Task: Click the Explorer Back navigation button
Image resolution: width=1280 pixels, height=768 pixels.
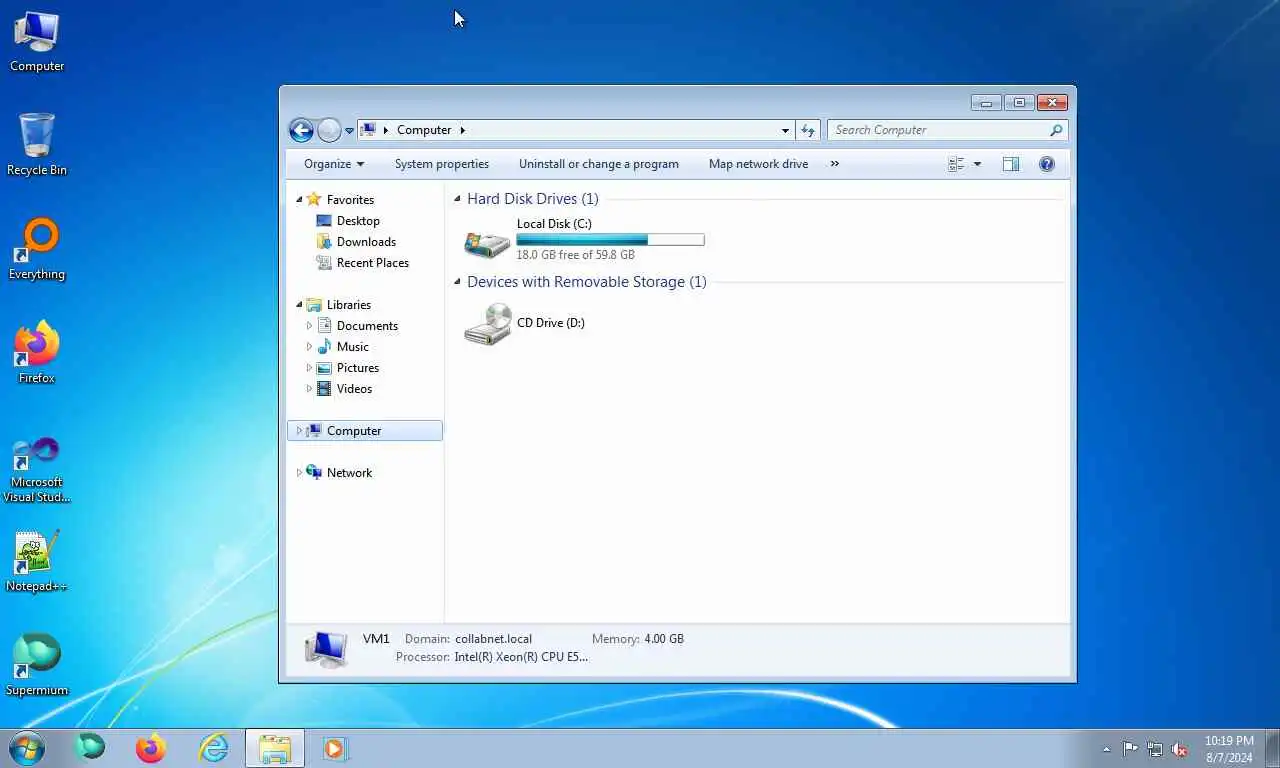Action: [301, 130]
